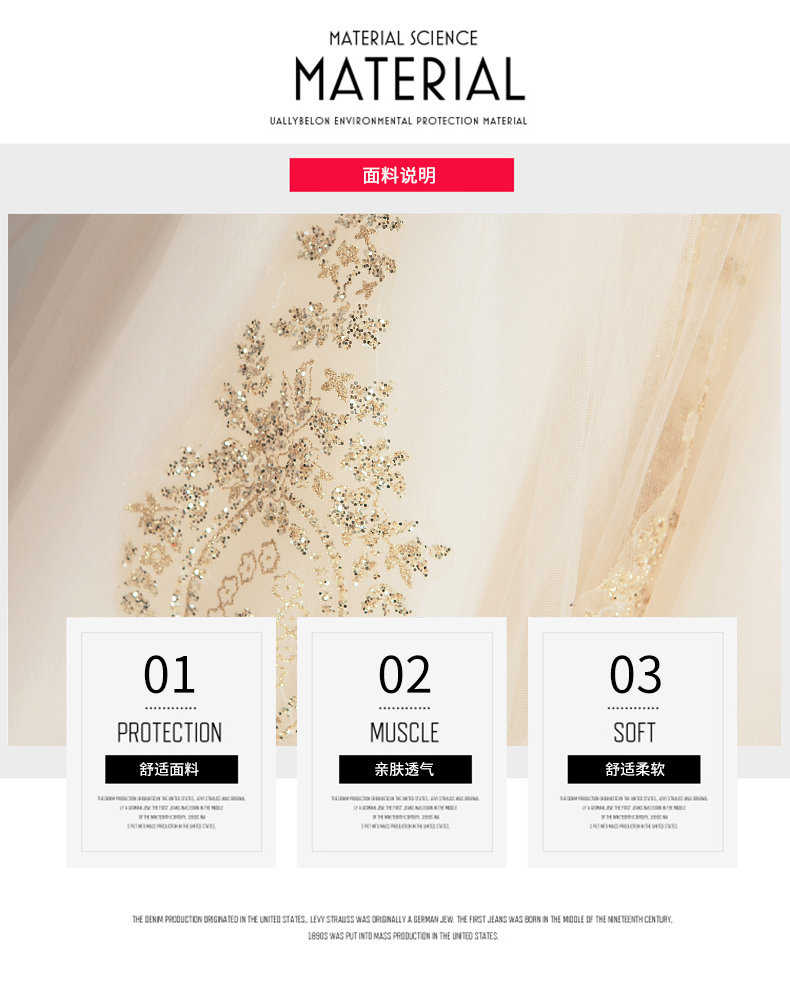Click the UALLYBELON ENVIRONMENTAL PROTECTION MATERIAL tagline

tap(398, 121)
